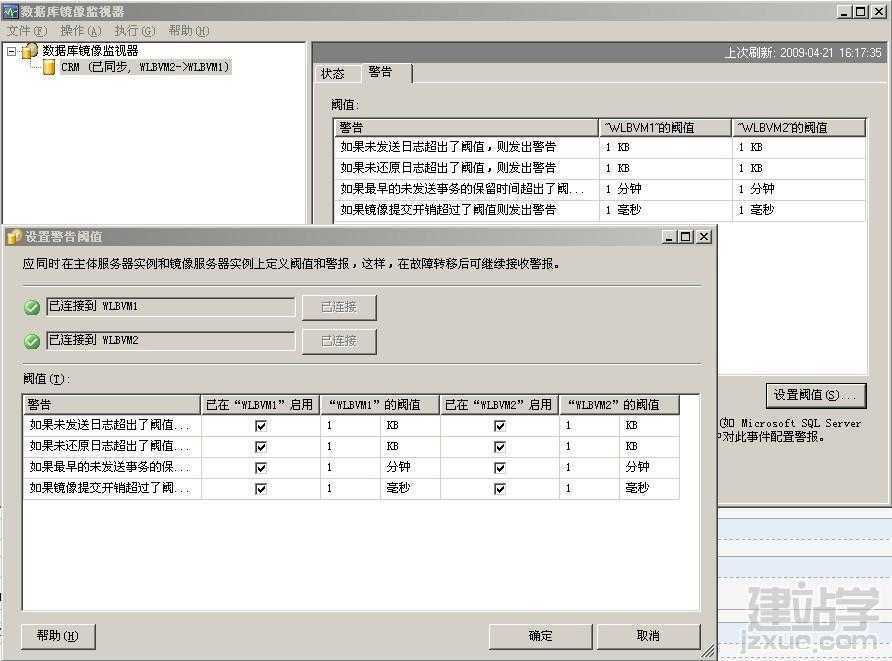
Task: Toggle WLBVM1 checkbox for 如果最早的未发送事务 row
Action: click(x=261, y=468)
